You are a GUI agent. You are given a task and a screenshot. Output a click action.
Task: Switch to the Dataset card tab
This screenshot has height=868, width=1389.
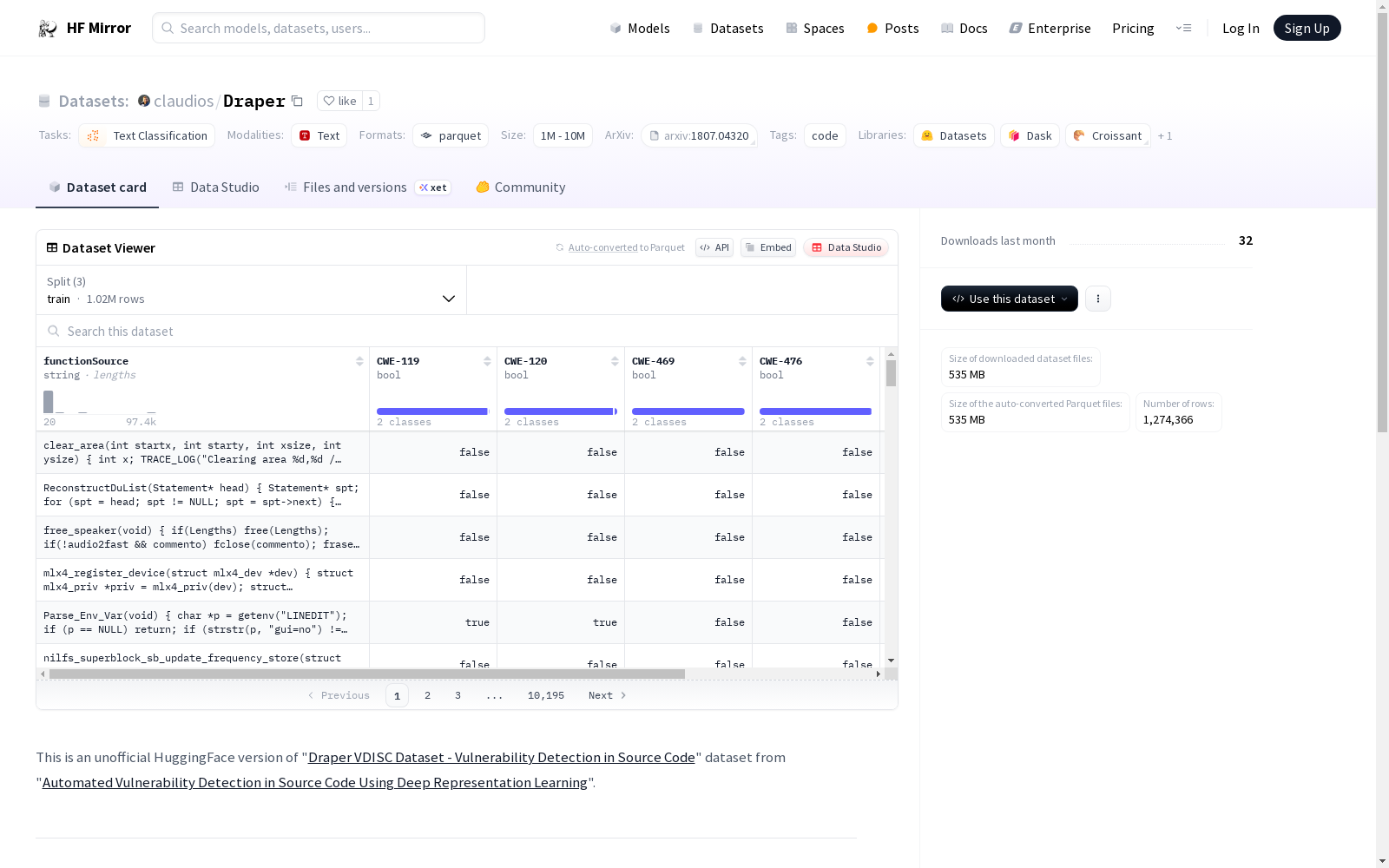(x=97, y=187)
